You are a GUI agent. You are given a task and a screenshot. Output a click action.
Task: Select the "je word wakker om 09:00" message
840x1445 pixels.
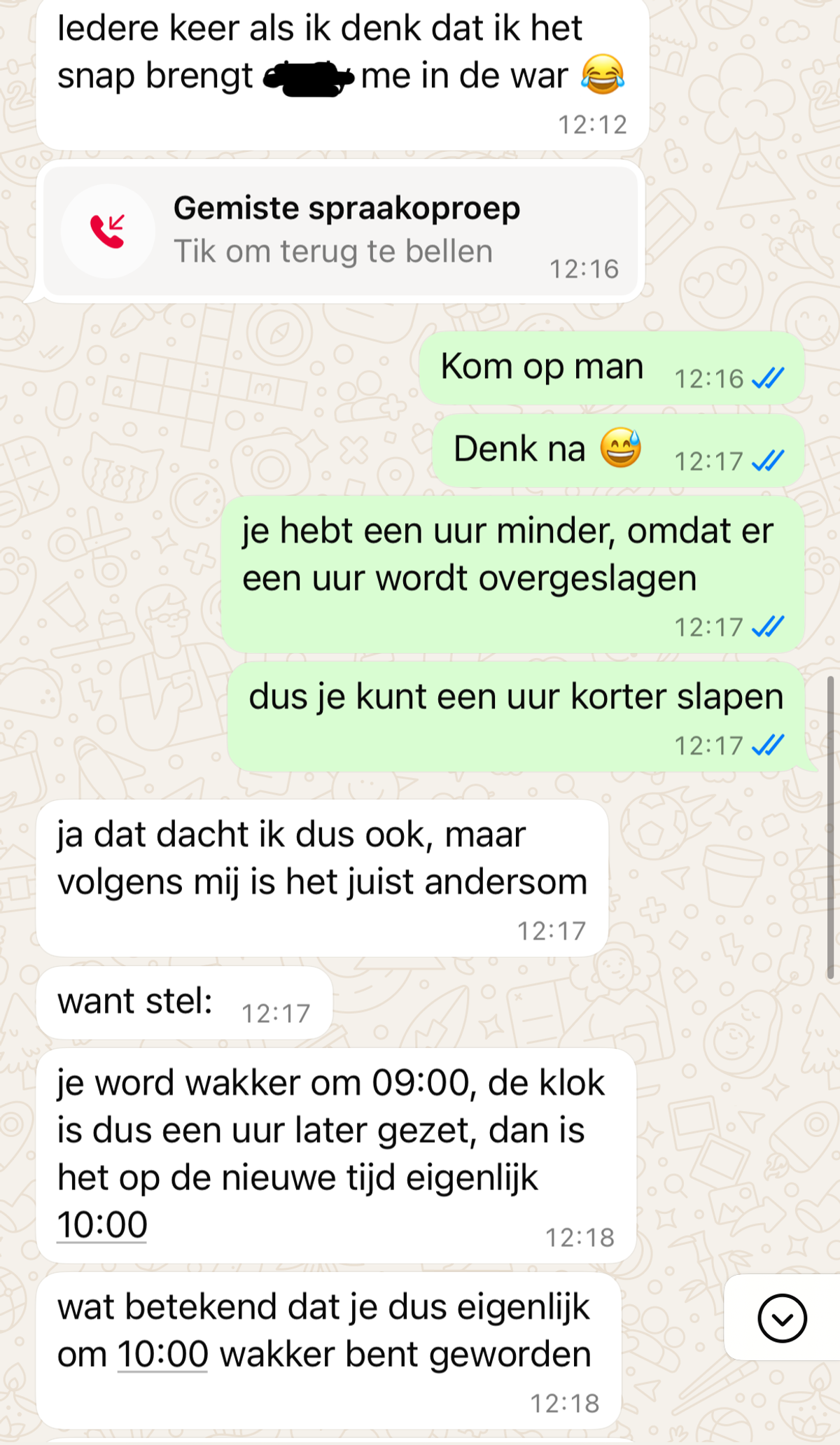click(x=336, y=1156)
